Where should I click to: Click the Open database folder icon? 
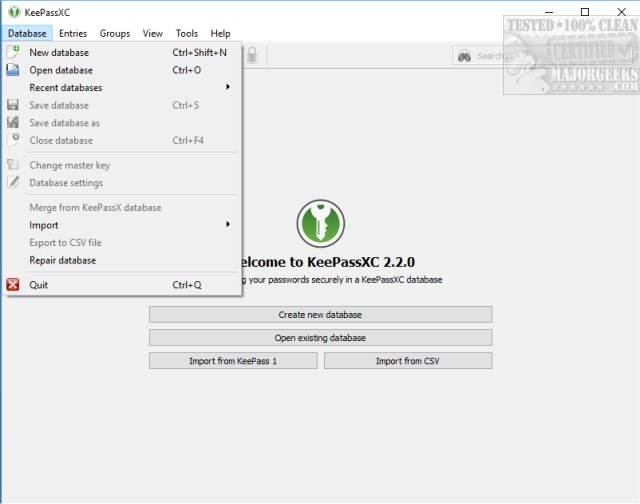pyautogui.click(x=13, y=69)
